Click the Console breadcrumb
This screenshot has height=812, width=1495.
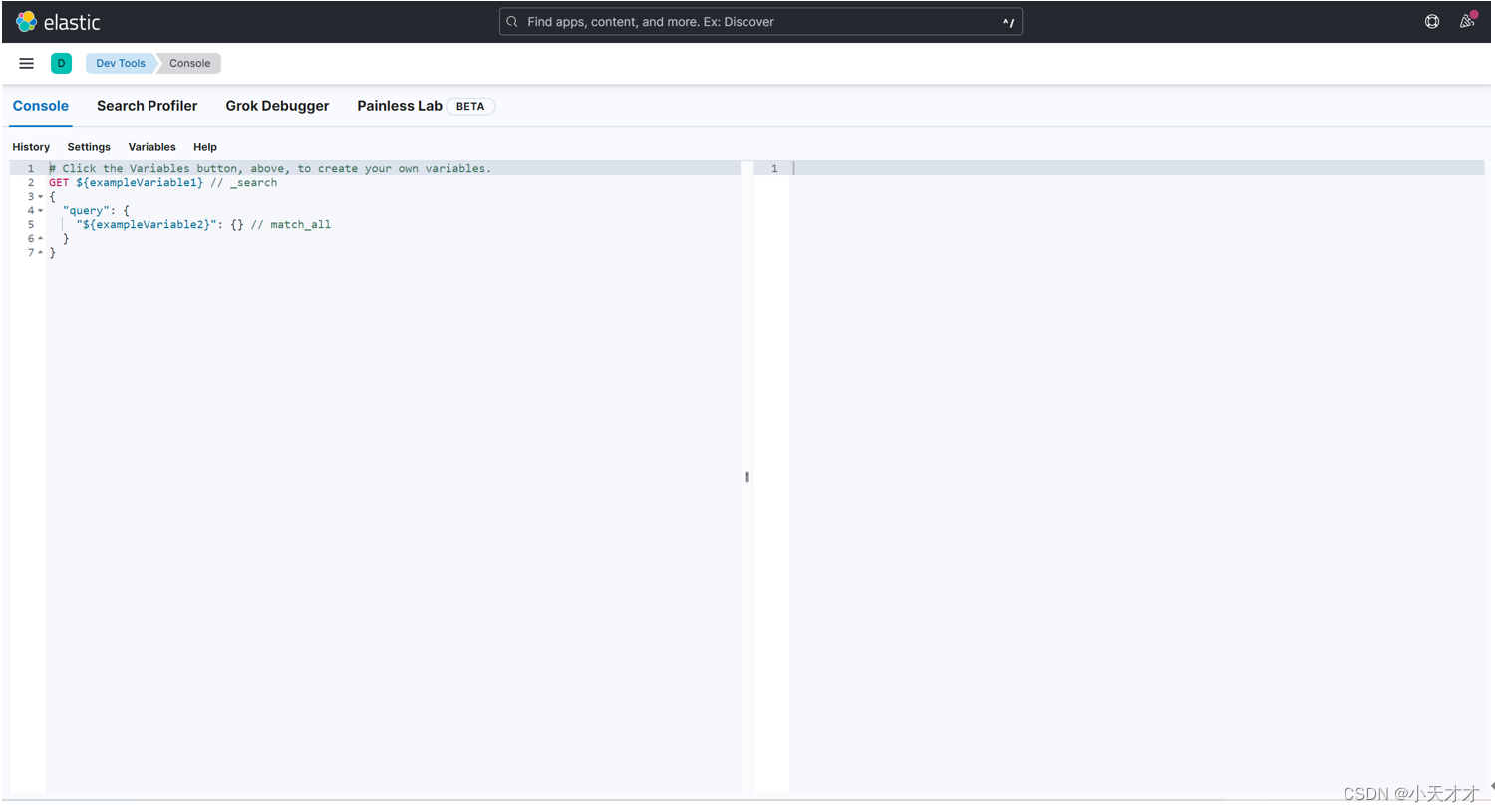tap(189, 63)
